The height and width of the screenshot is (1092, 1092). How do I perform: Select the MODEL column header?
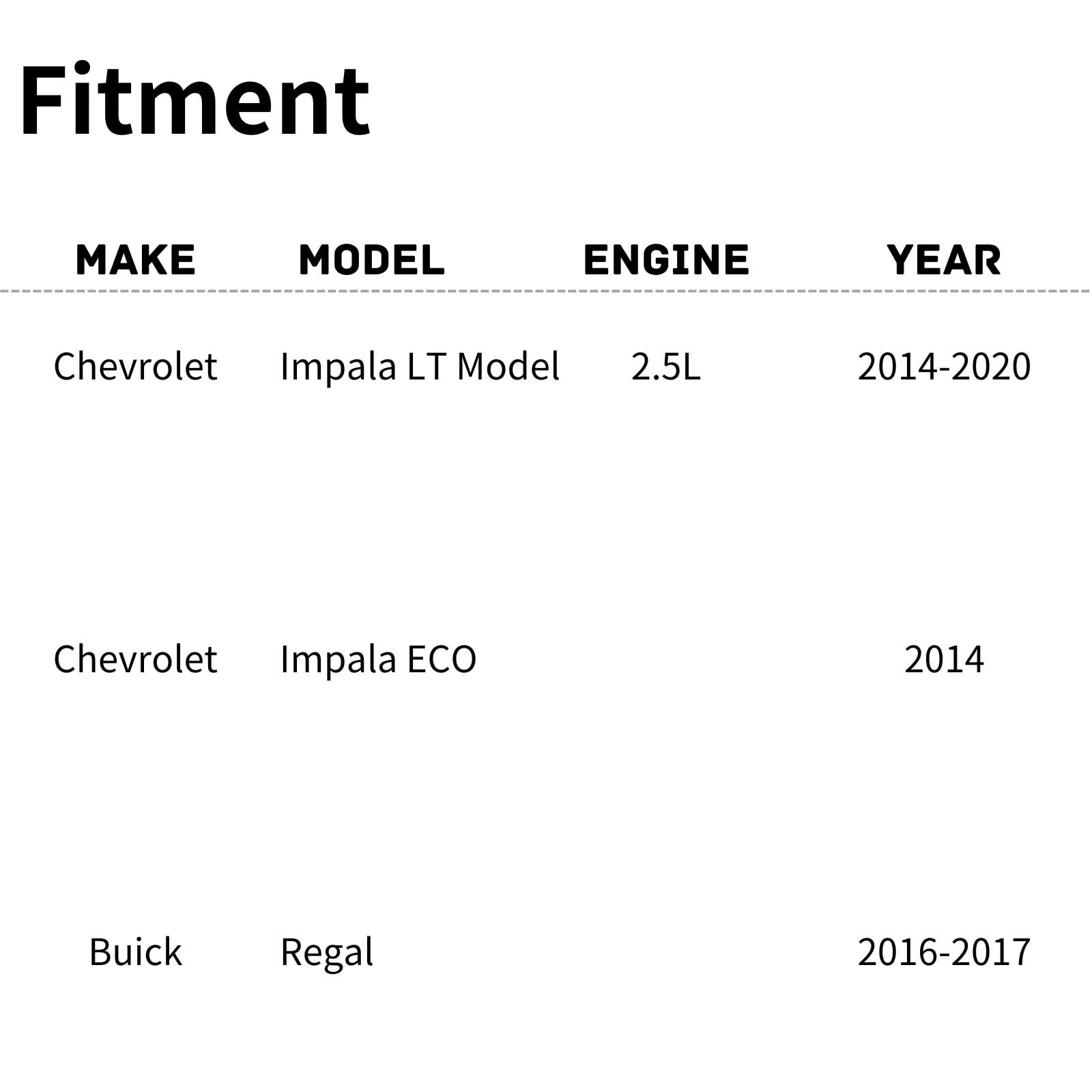tap(372, 260)
